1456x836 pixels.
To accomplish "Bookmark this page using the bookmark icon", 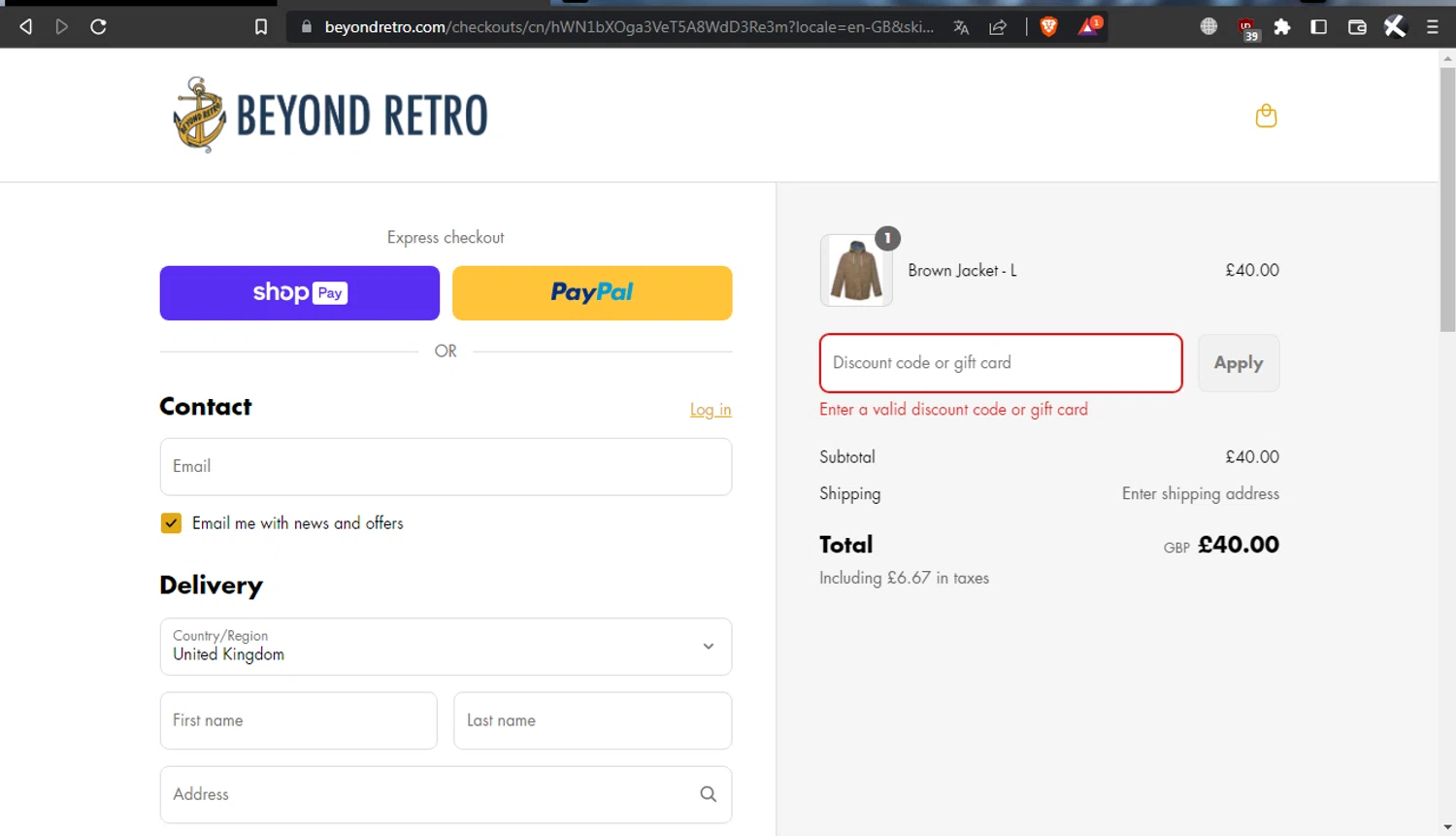I will point(261,27).
